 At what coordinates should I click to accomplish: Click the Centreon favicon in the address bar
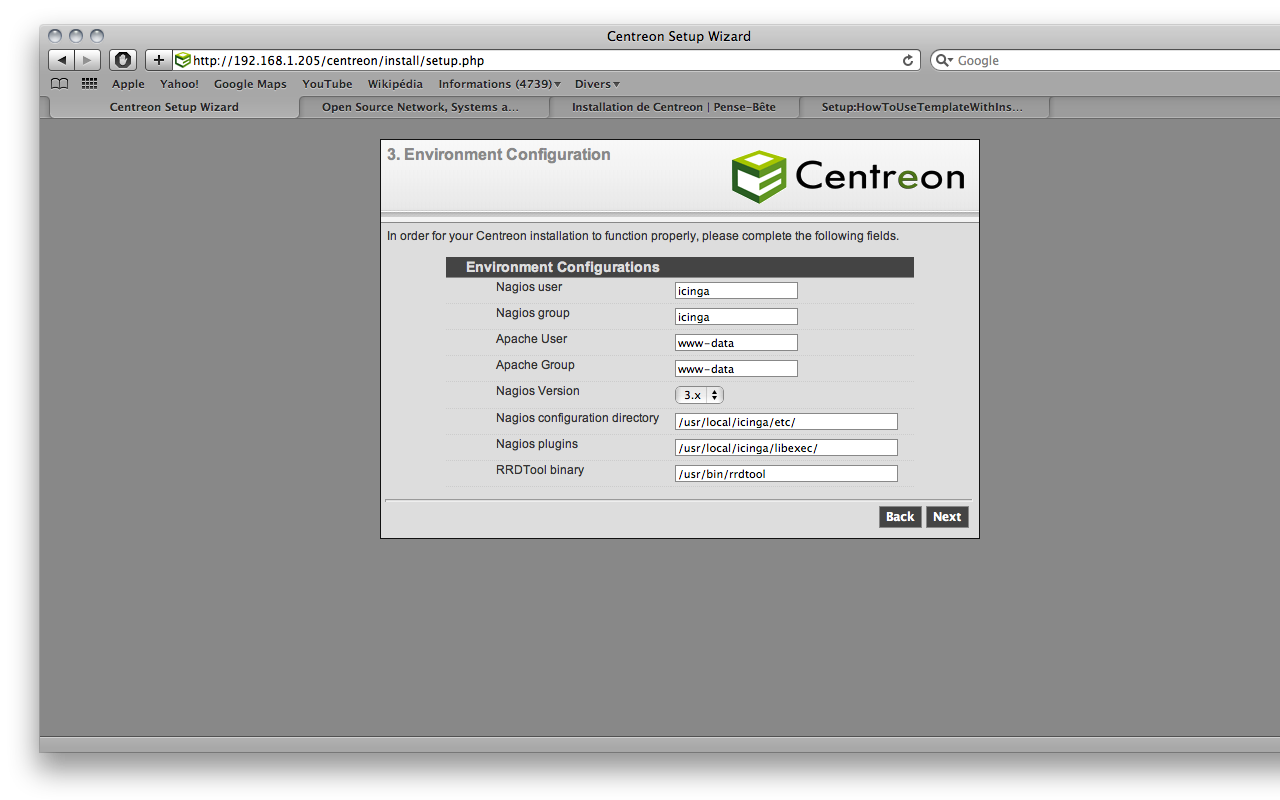click(183, 60)
